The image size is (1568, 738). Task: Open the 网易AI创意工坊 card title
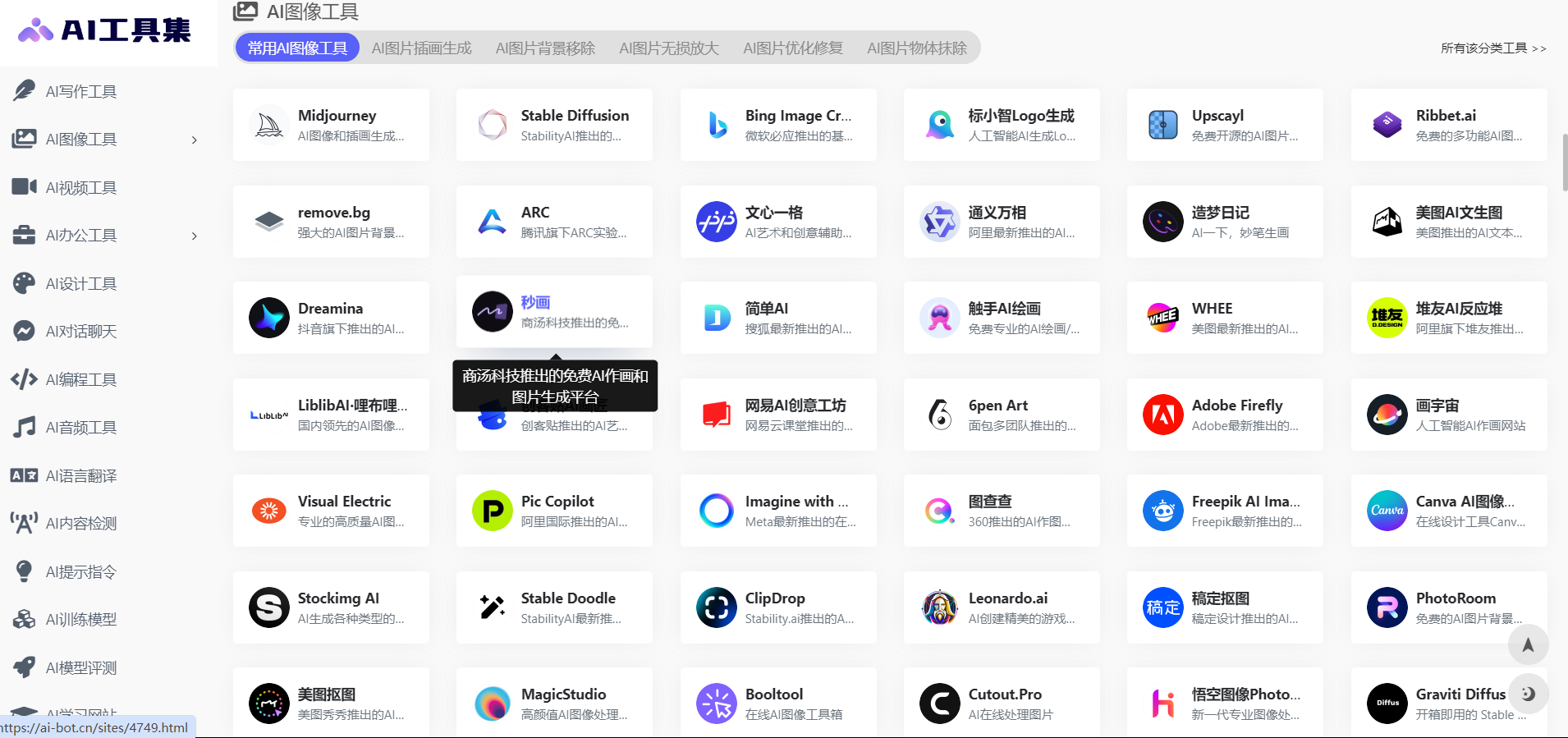point(795,405)
